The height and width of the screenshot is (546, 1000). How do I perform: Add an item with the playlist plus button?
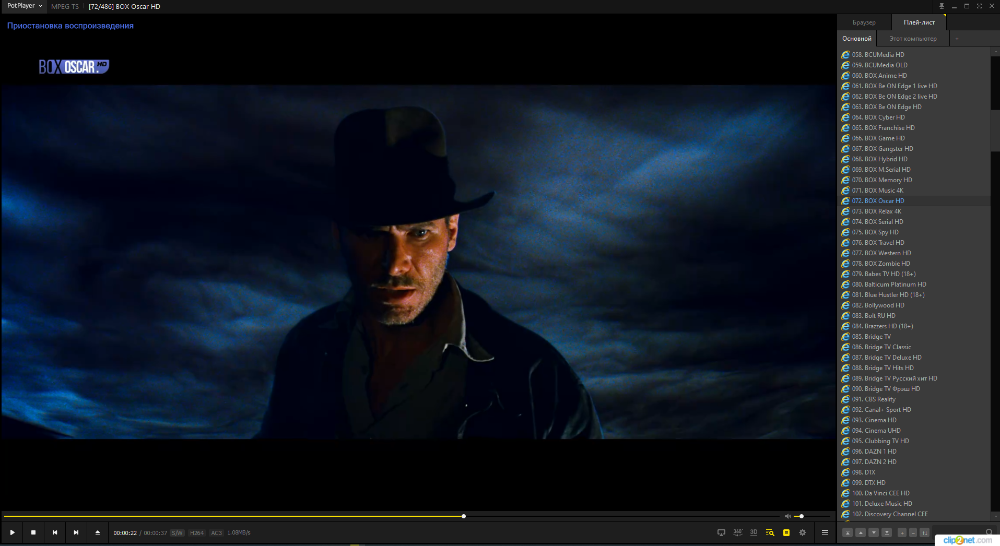902,533
